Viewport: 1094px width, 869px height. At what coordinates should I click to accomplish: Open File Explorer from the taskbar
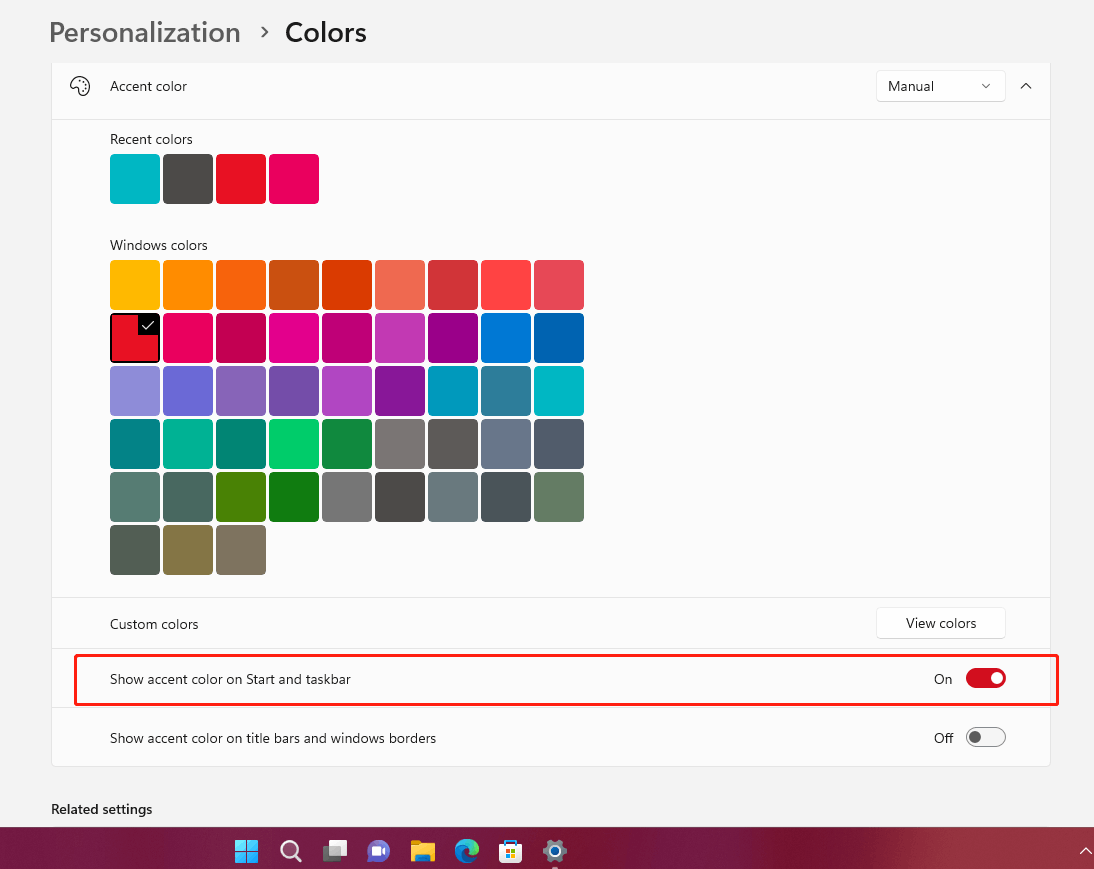pos(422,851)
